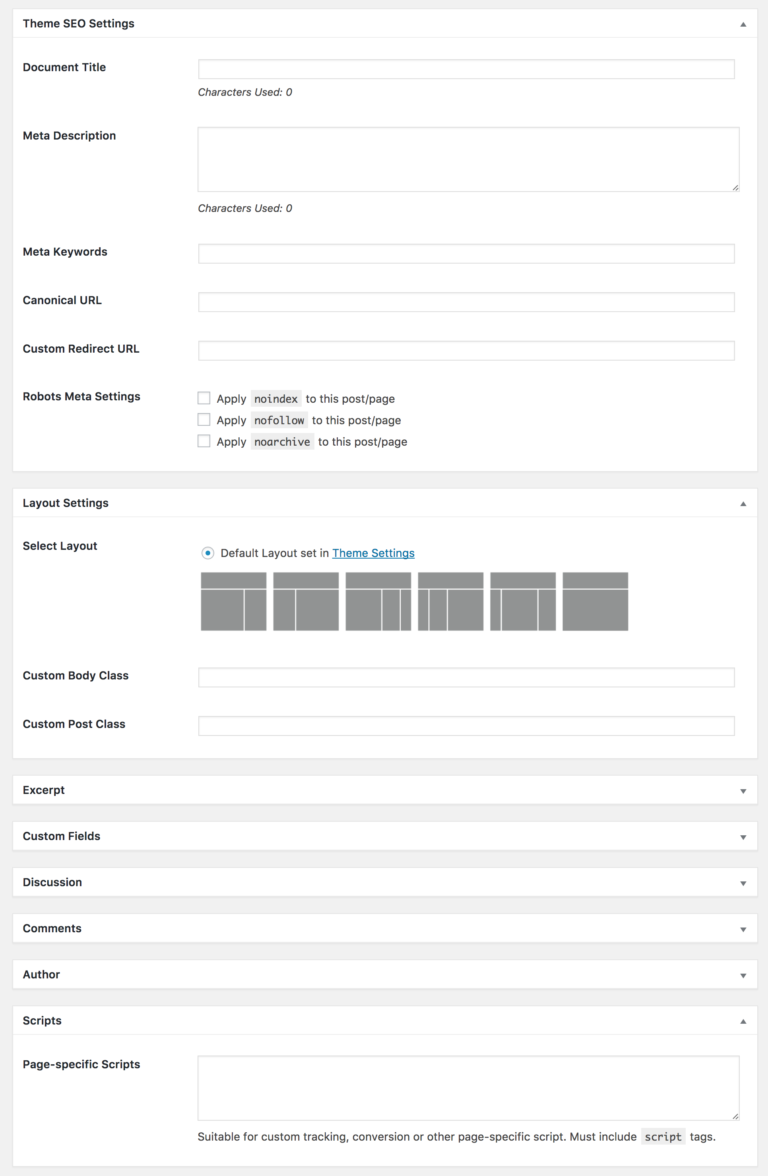Viewport: 768px width, 1176px height.
Task: Click into Page-specific Scripts textarea
Action: (x=469, y=1088)
